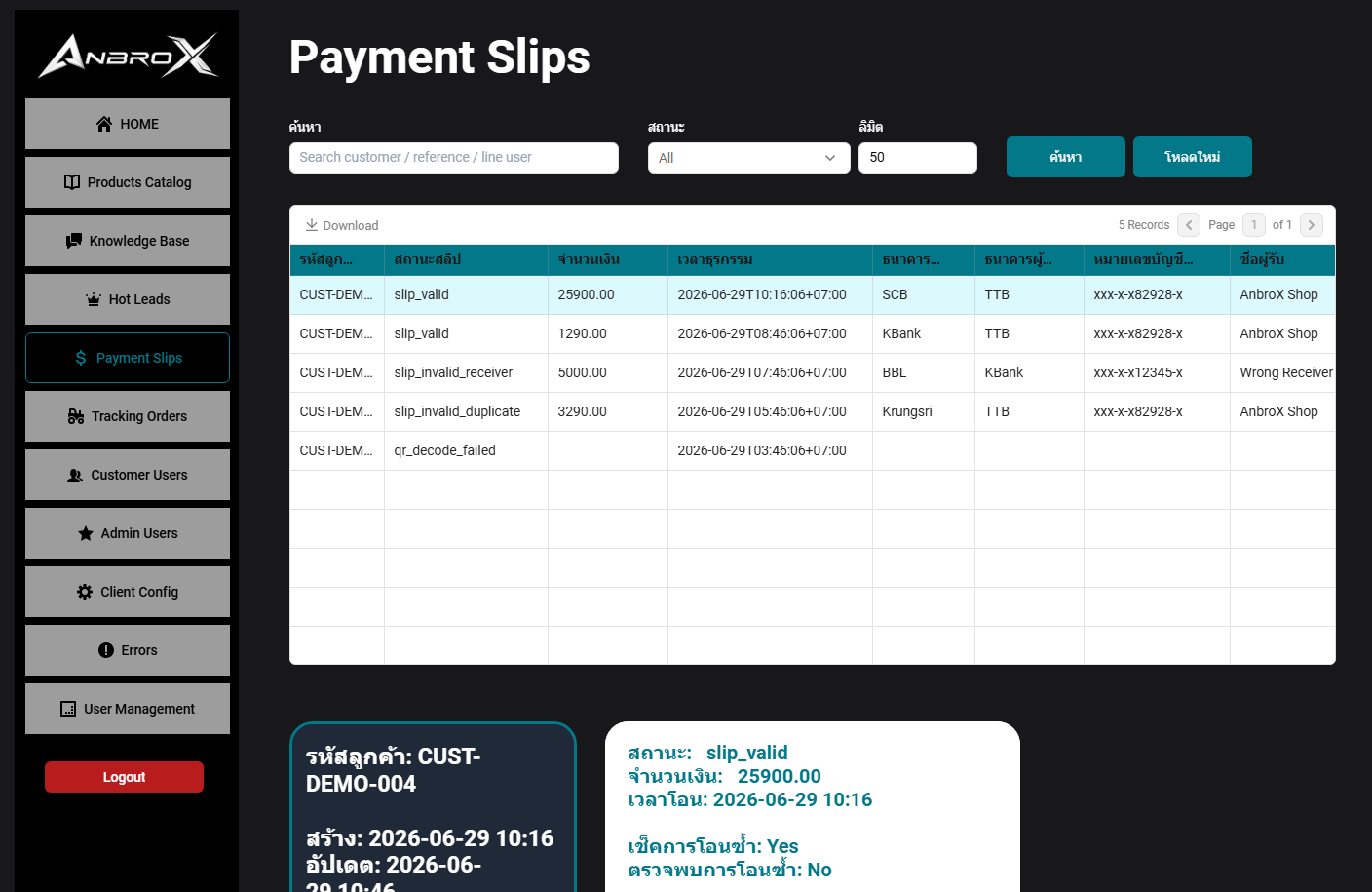View the Errors page
This screenshot has width=1372, height=892.
[x=128, y=650]
